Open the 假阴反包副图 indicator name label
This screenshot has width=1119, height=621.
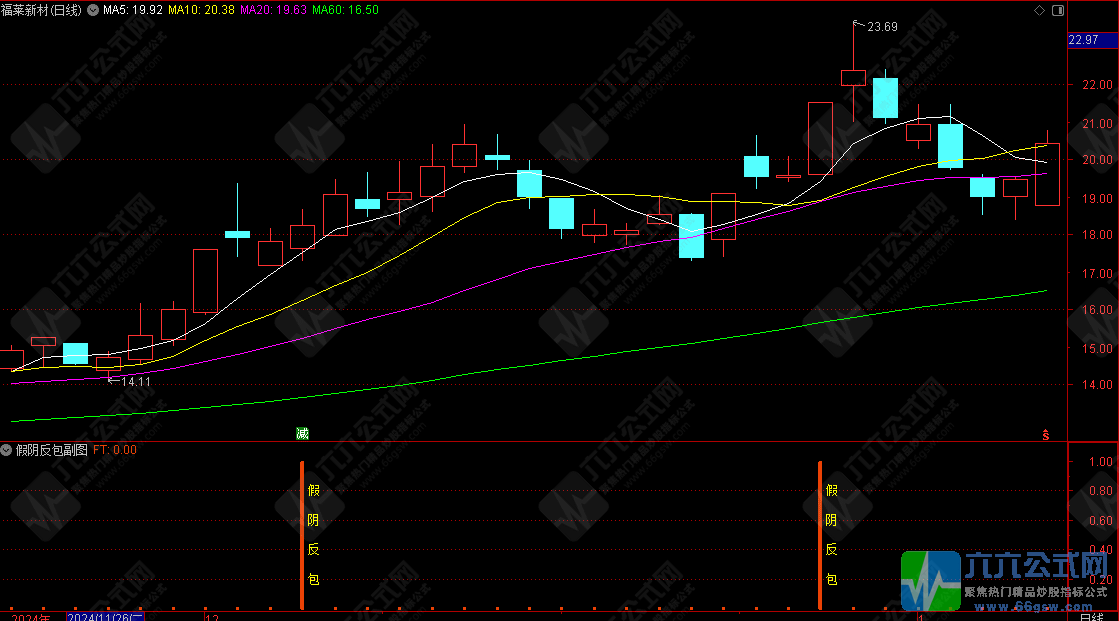(52, 450)
